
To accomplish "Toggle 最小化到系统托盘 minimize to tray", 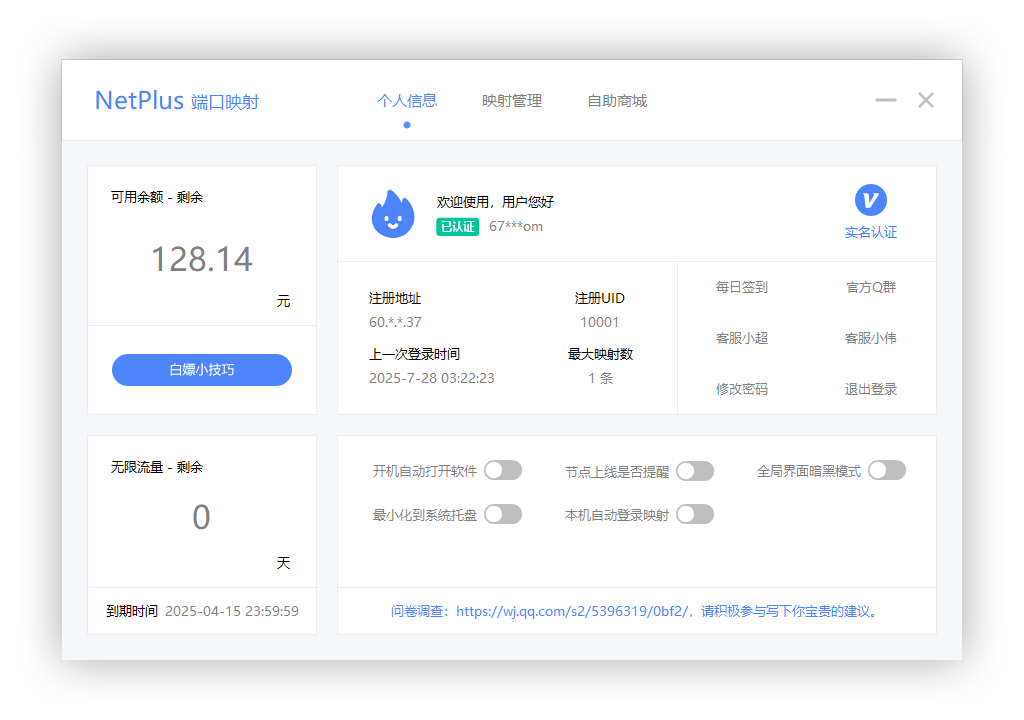I will click(503, 514).
